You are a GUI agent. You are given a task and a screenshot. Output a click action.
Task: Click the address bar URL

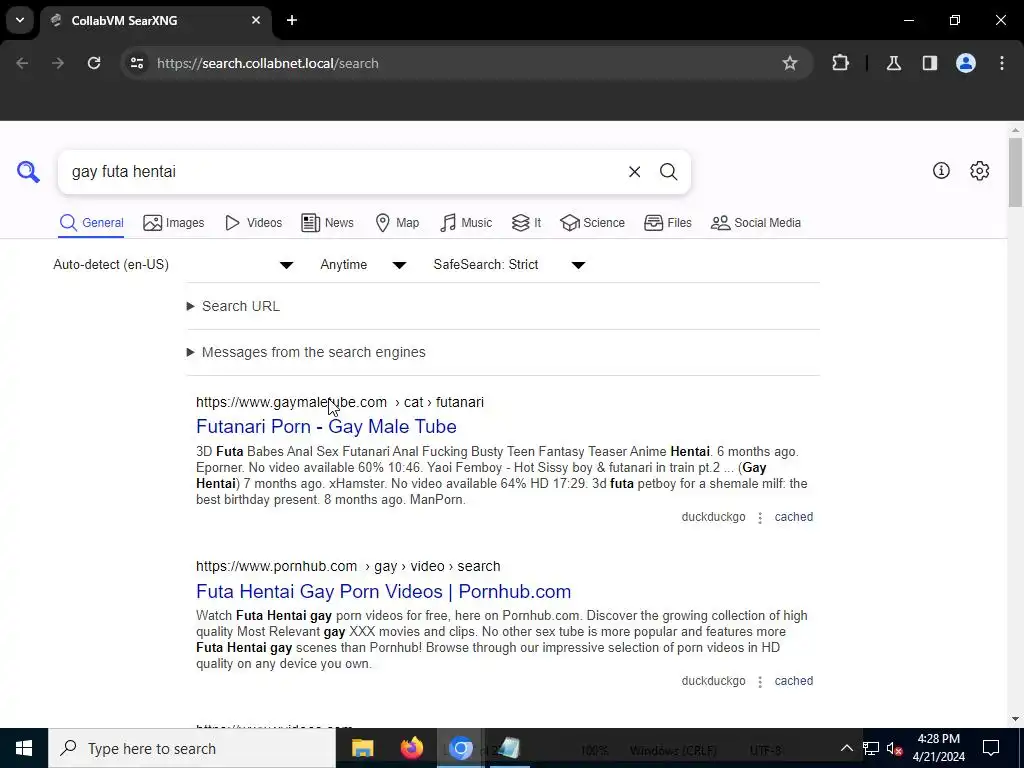click(x=268, y=63)
